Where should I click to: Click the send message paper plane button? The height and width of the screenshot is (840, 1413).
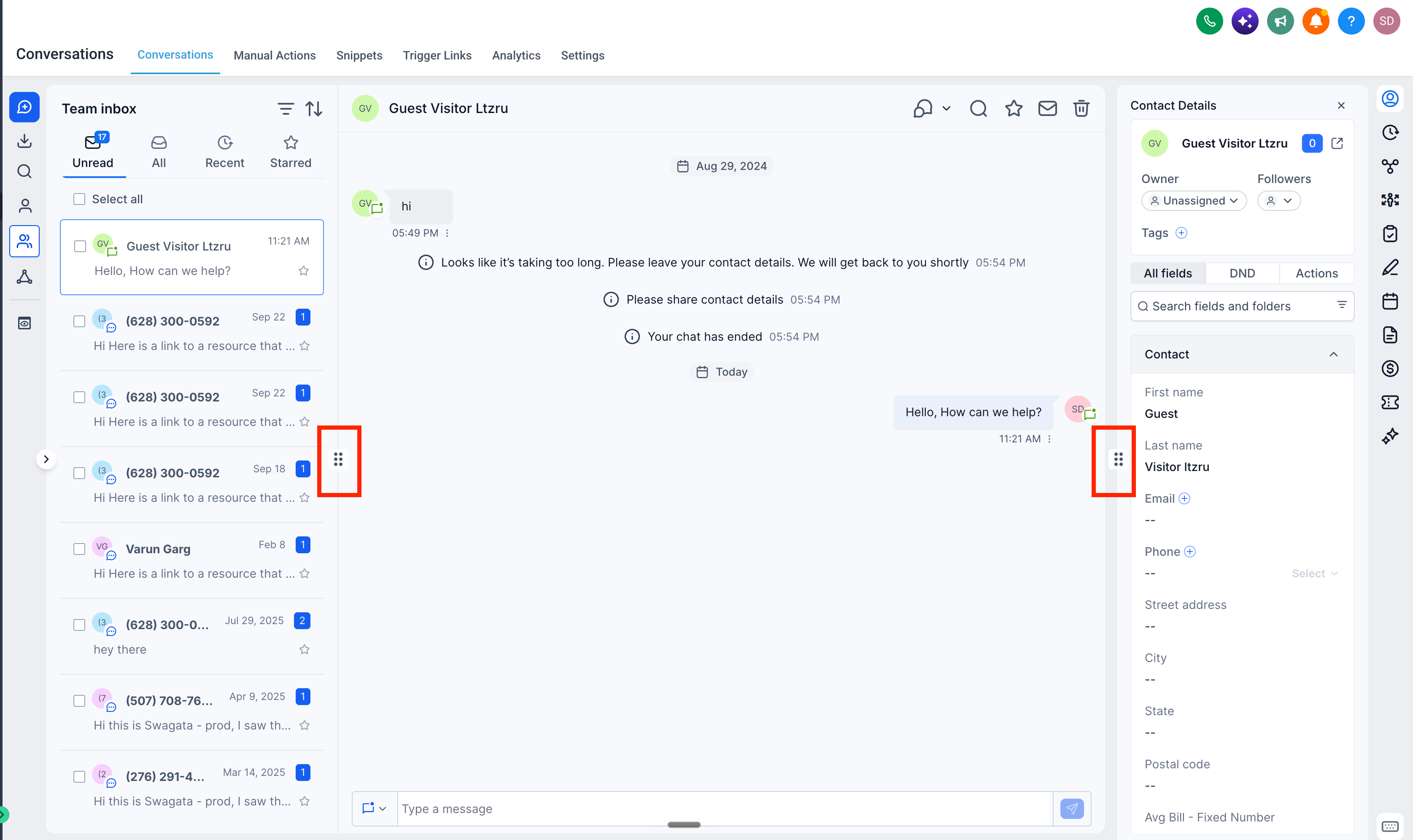coord(1072,809)
